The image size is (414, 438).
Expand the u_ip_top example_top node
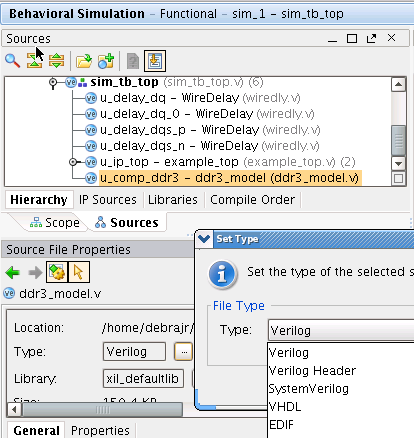[x=73, y=162]
